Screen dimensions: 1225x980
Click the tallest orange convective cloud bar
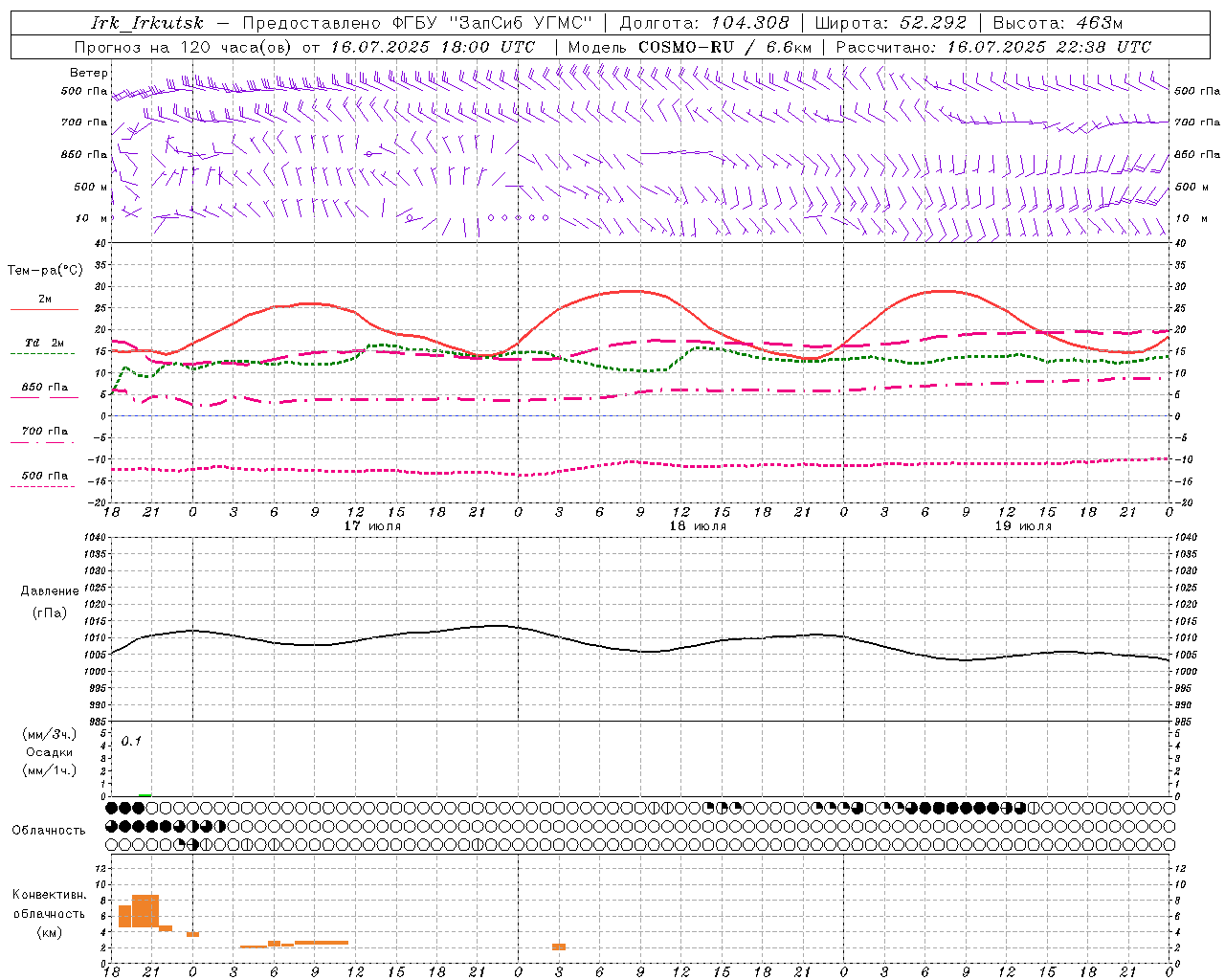point(145,910)
